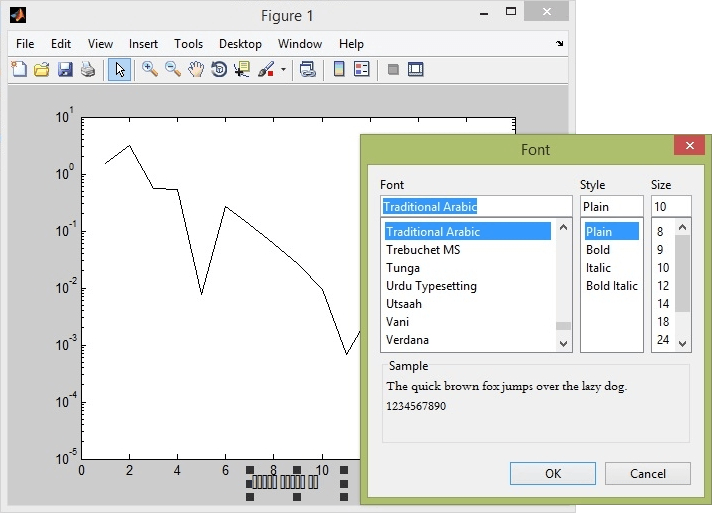Open the Desktop menu
712x513 pixels.
(x=240, y=44)
